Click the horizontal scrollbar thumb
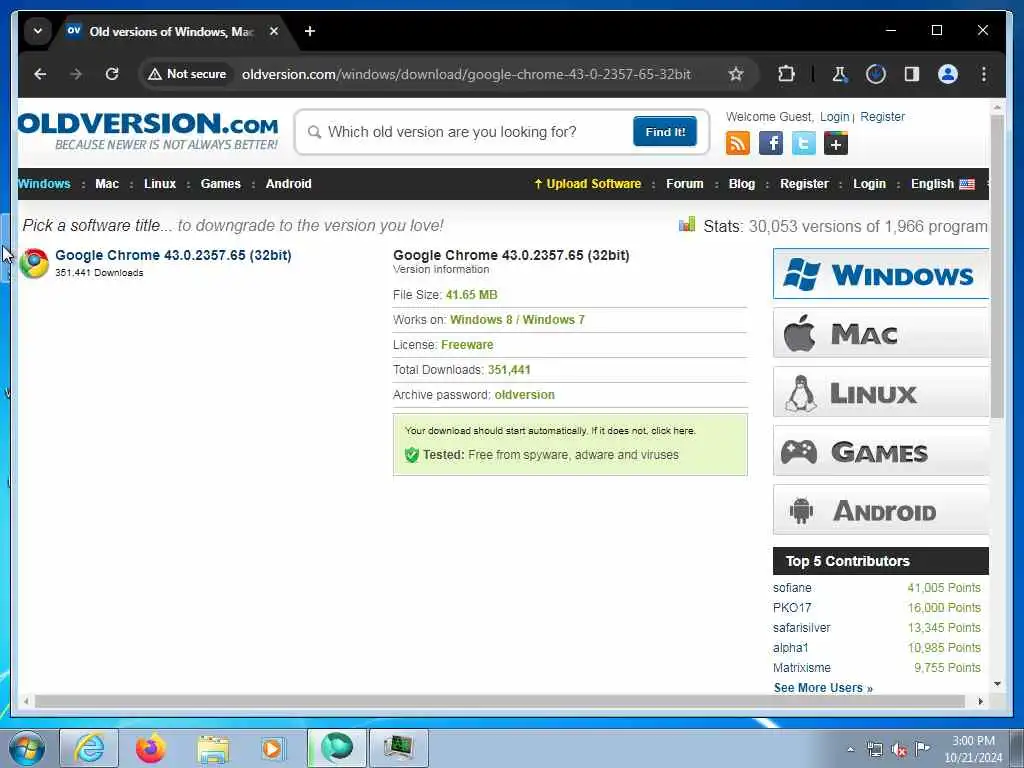This screenshot has width=1024, height=768. (x=500, y=701)
